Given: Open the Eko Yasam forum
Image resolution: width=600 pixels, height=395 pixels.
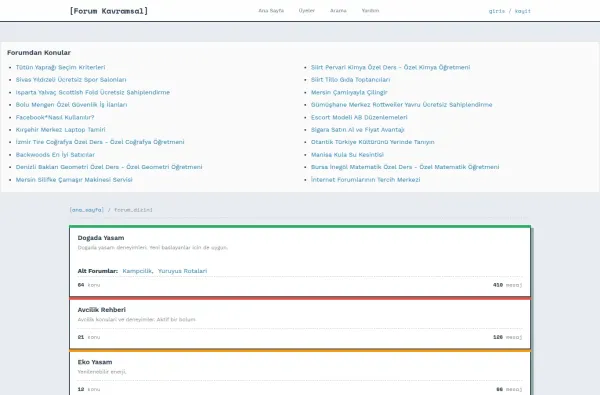Looking at the screenshot, I should point(95,362).
